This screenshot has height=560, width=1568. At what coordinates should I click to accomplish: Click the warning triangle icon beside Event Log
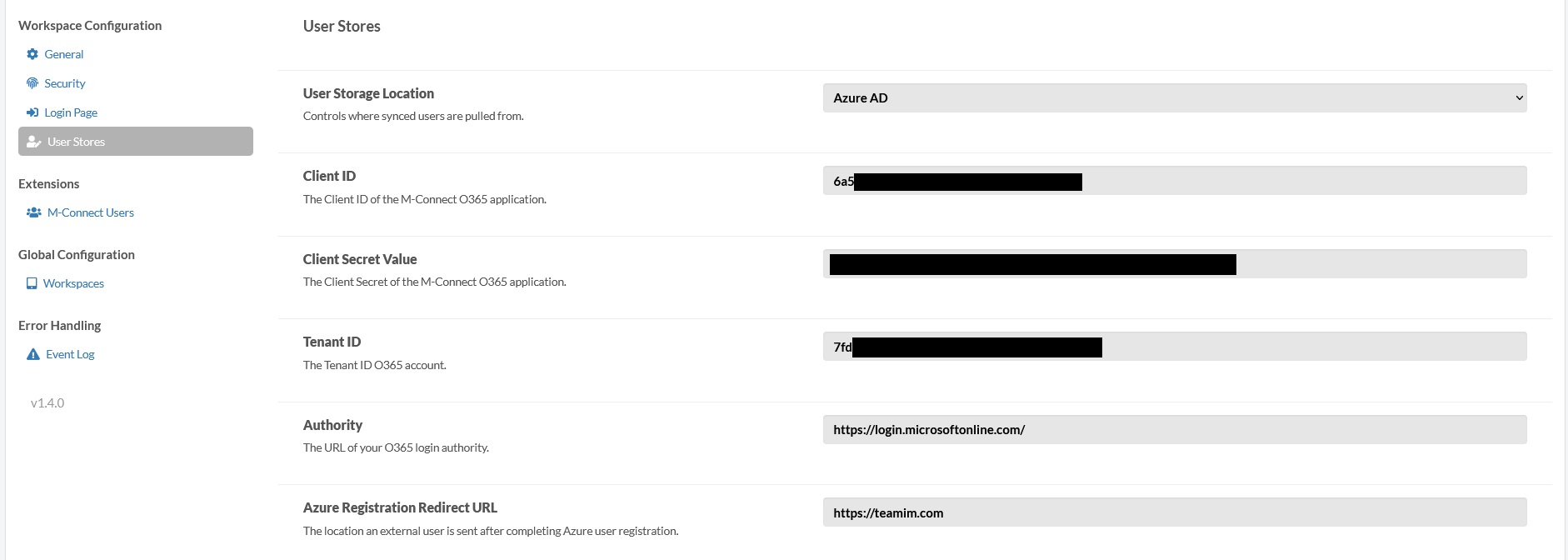click(x=32, y=353)
